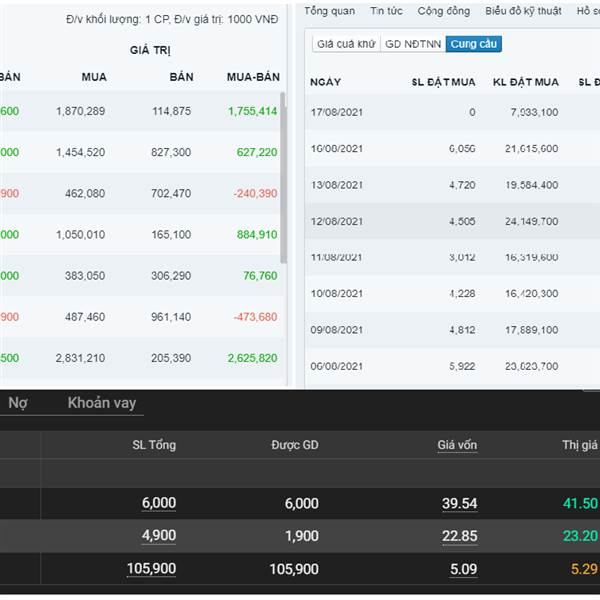
Task: Select the Cộng đồng tab
Action: click(x=444, y=11)
